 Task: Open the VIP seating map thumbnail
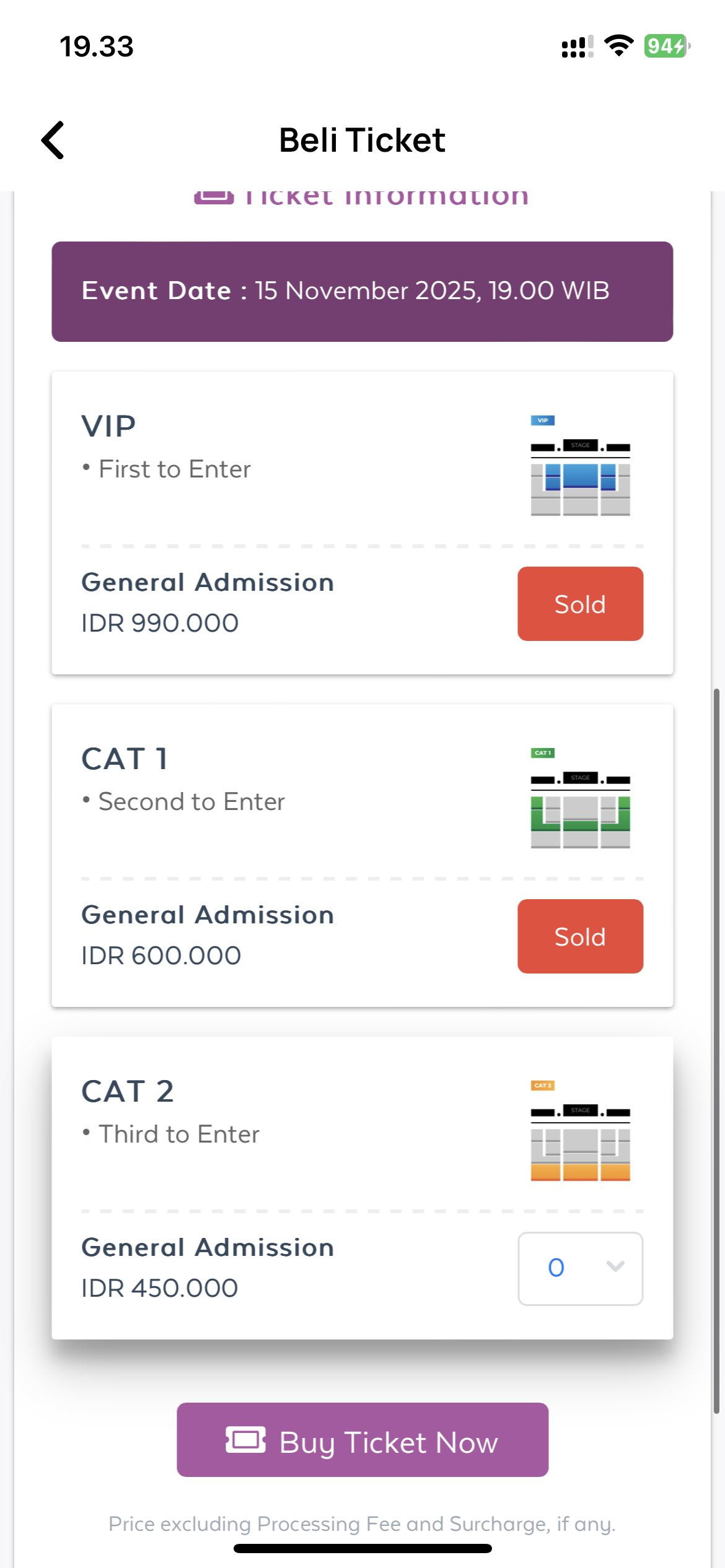click(580, 466)
